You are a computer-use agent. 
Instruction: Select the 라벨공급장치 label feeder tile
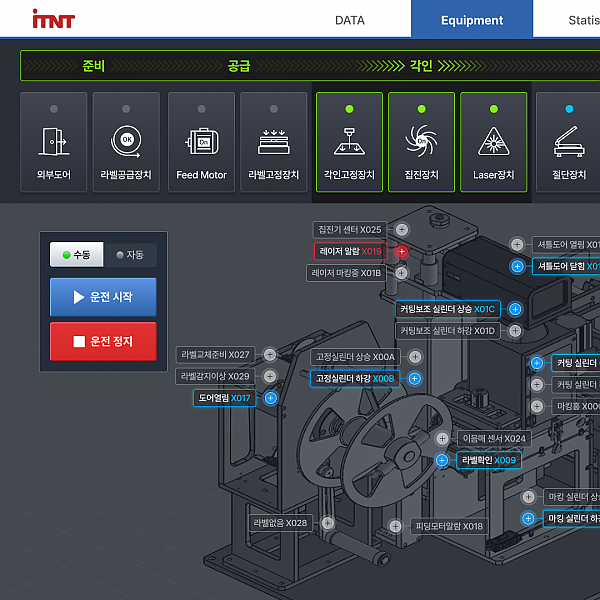coord(126,142)
